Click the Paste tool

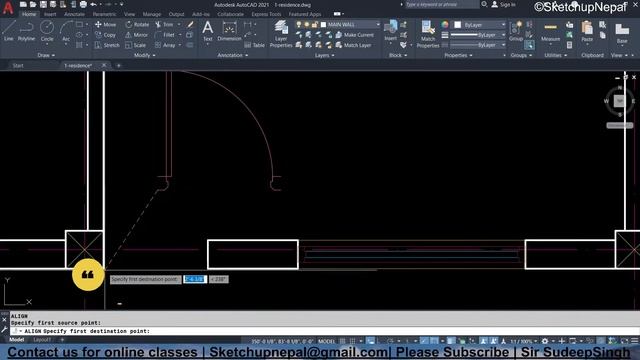587,31
